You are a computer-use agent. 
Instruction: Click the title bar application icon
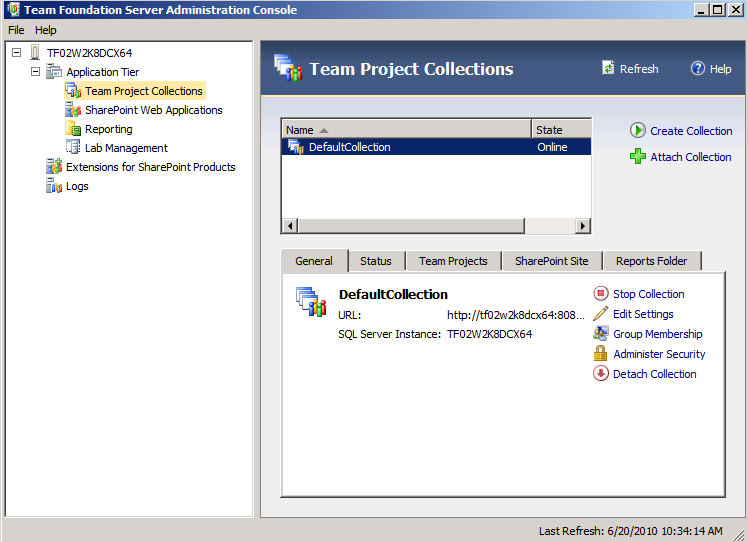[x=13, y=9]
